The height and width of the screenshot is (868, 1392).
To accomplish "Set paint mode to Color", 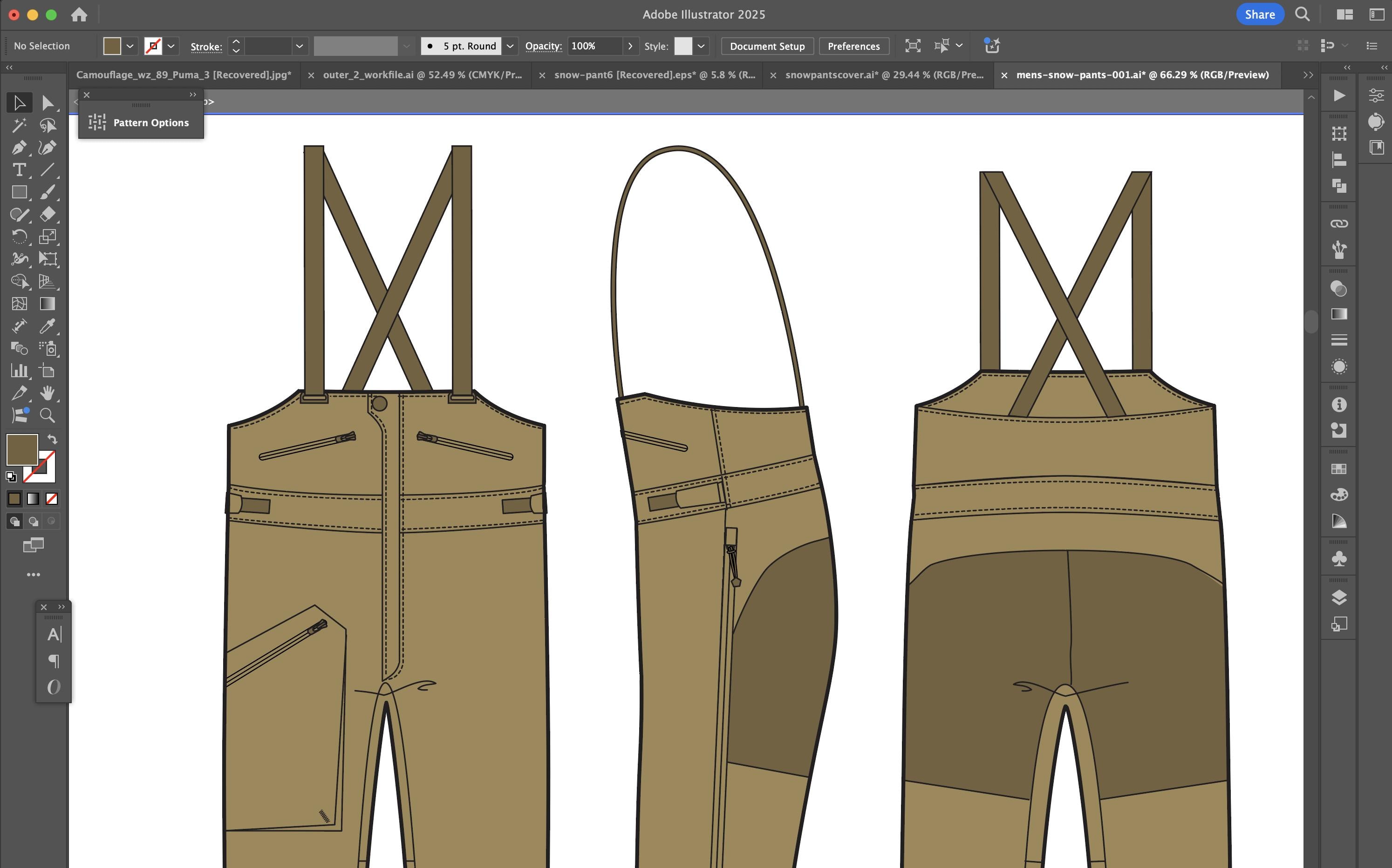I will pos(14,499).
